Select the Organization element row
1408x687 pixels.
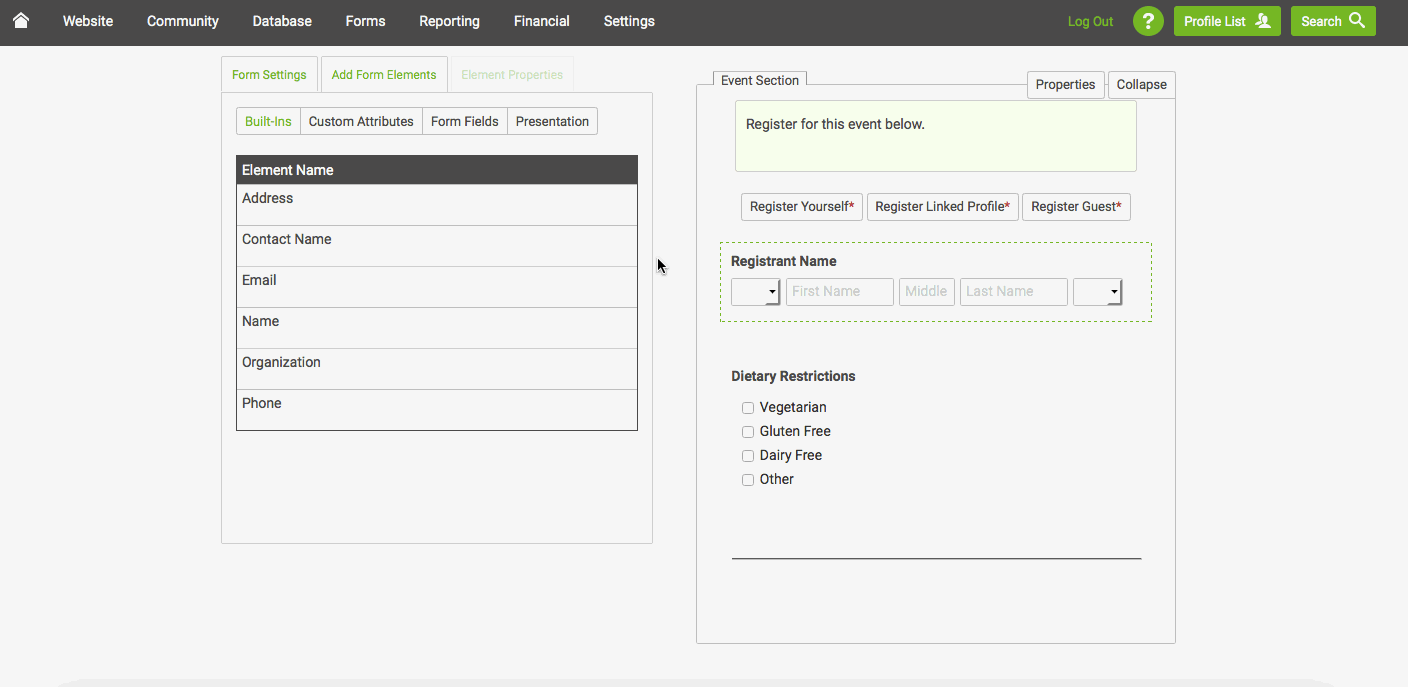click(437, 369)
